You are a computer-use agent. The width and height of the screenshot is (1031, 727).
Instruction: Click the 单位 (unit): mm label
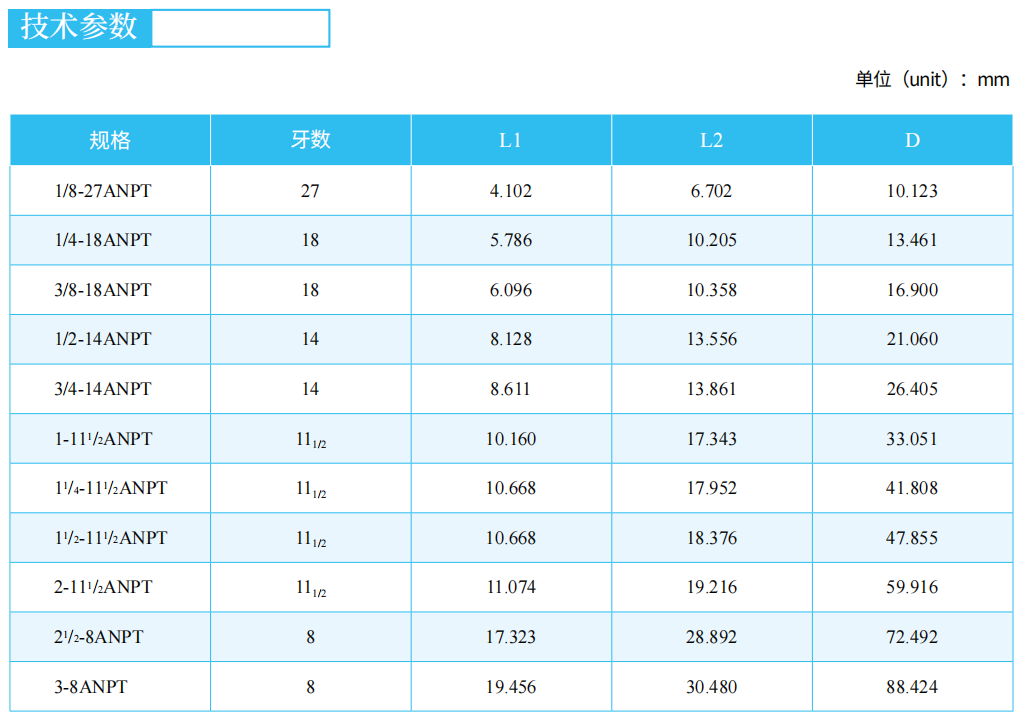tap(932, 80)
